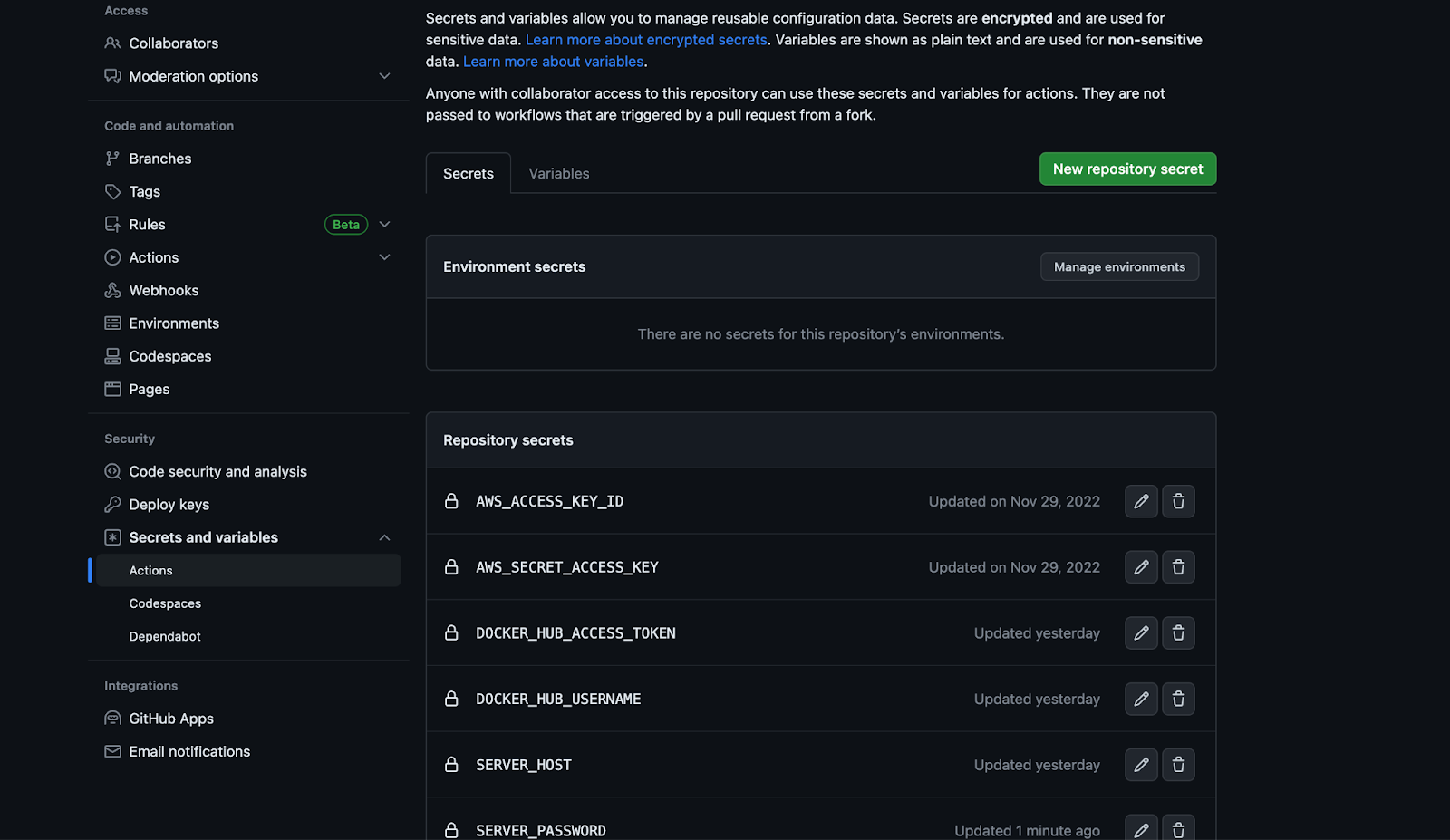Open GitHub Apps settings
Image resolution: width=1450 pixels, height=840 pixels.
pos(171,718)
